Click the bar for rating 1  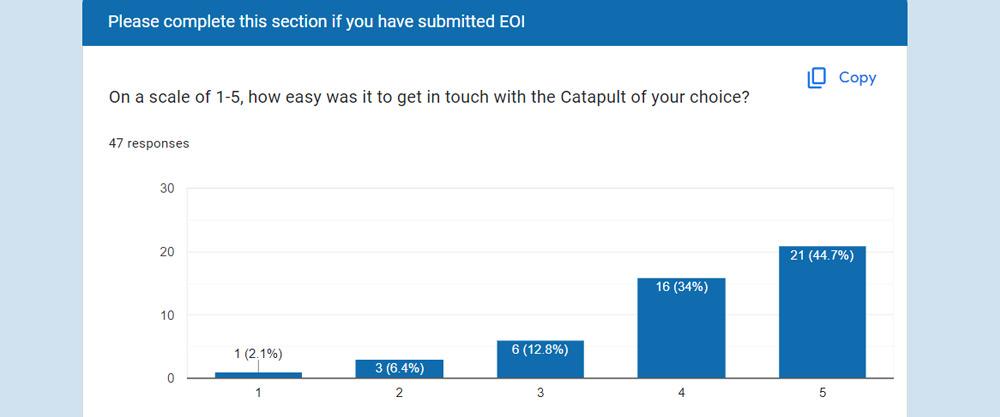click(x=258, y=375)
